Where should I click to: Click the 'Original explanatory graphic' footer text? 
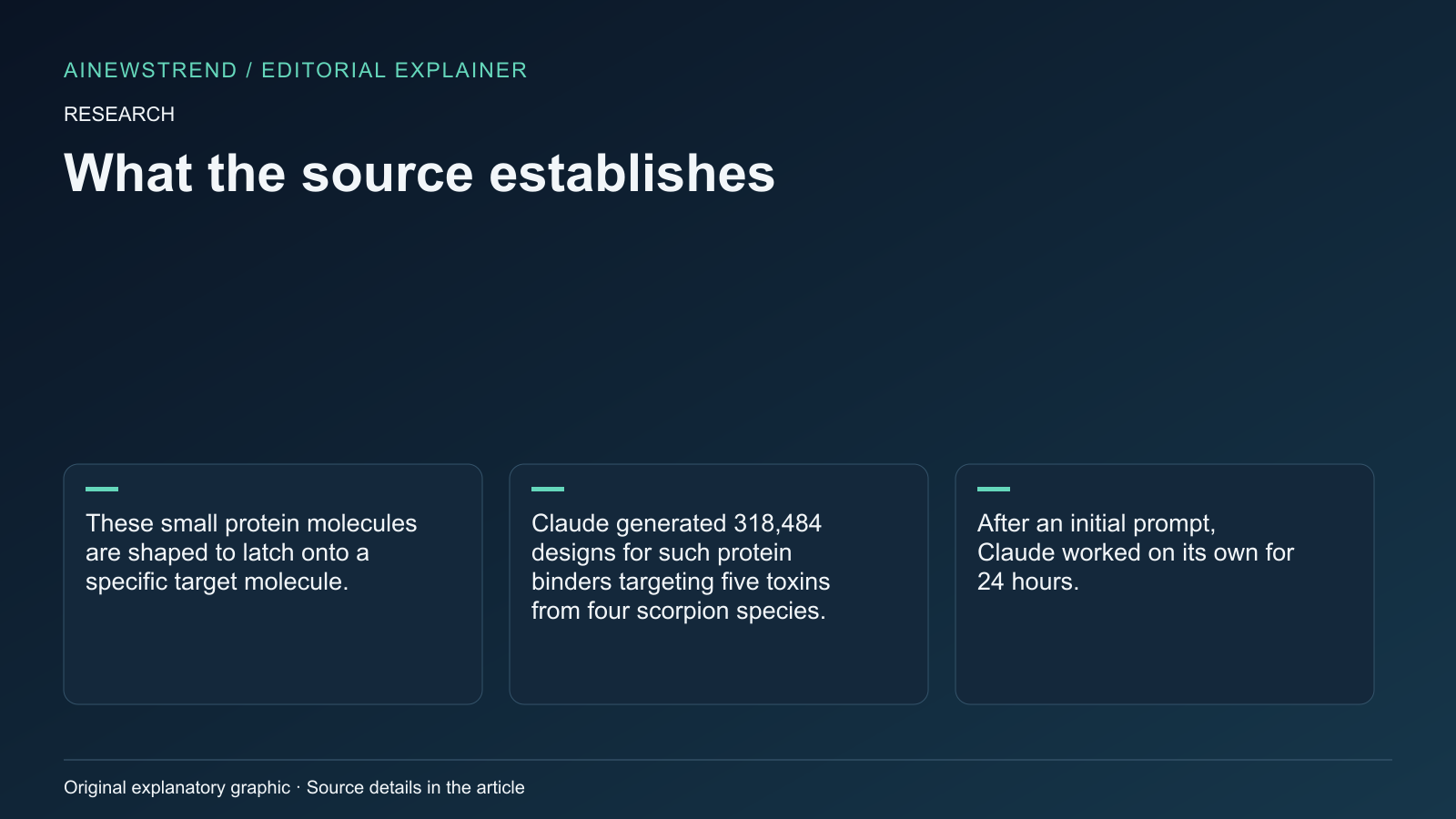(x=294, y=787)
